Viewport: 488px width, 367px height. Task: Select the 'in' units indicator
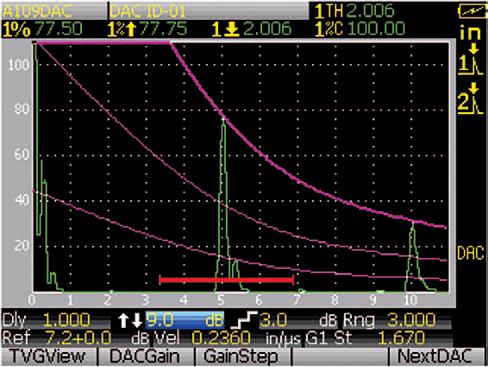click(x=470, y=33)
